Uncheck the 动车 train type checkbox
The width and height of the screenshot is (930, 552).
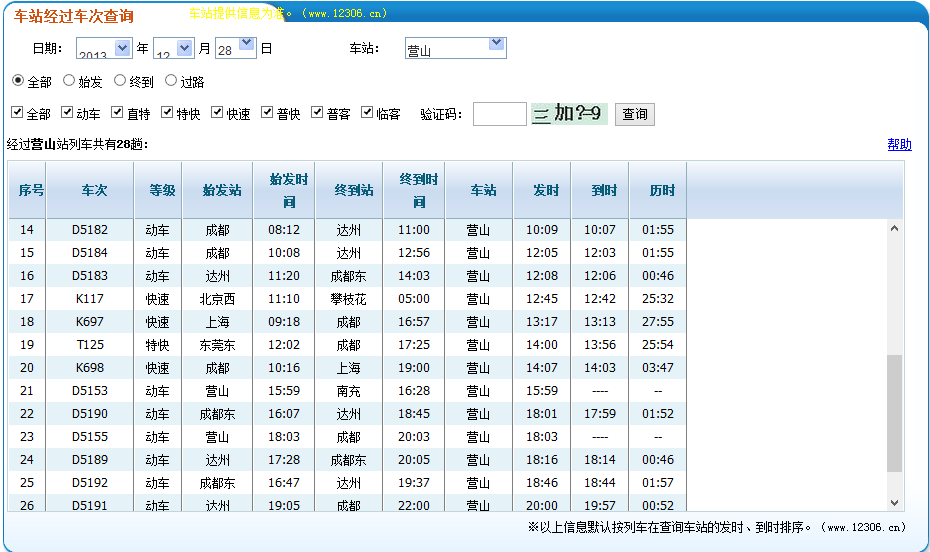[x=68, y=113]
